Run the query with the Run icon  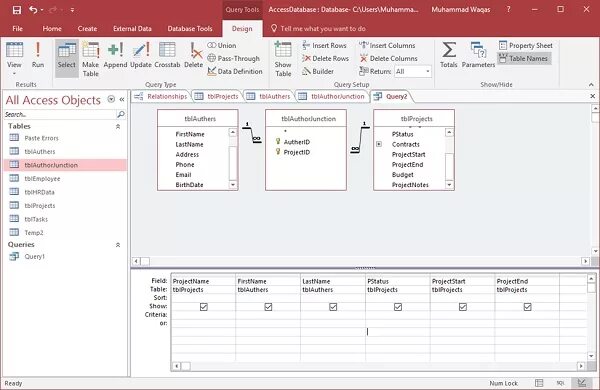(38, 55)
